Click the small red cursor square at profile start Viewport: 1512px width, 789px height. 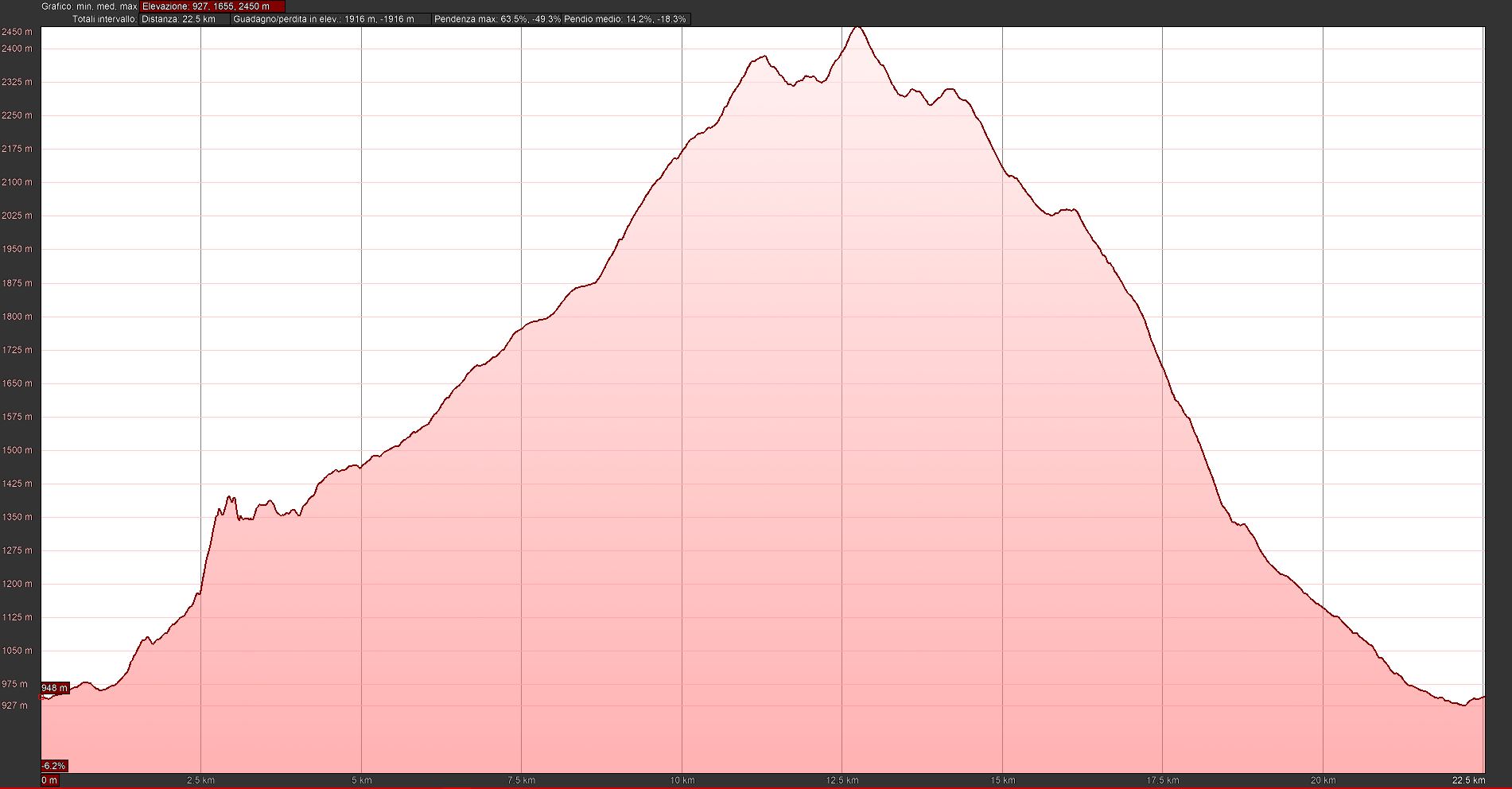pos(41,697)
